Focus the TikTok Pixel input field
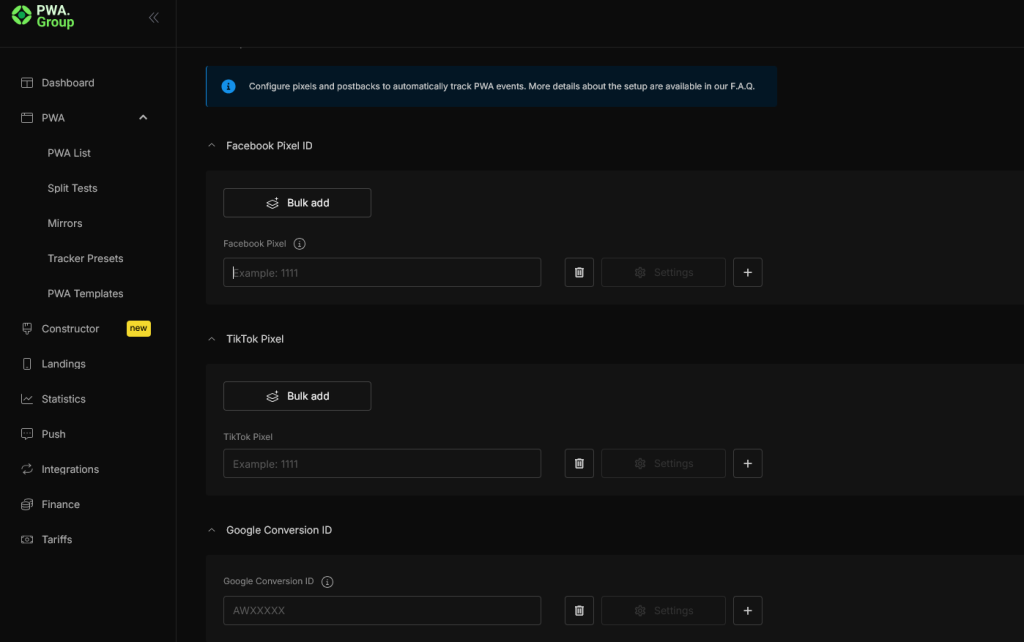The height and width of the screenshot is (642, 1024). click(382, 464)
